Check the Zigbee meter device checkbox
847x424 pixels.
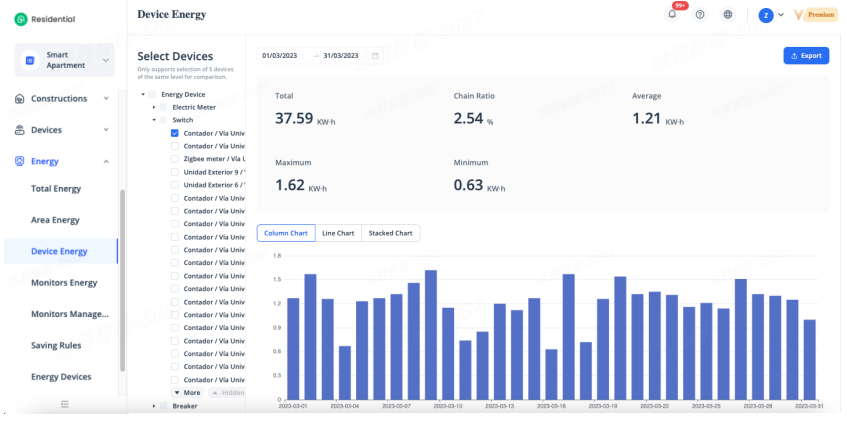point(175,159)
